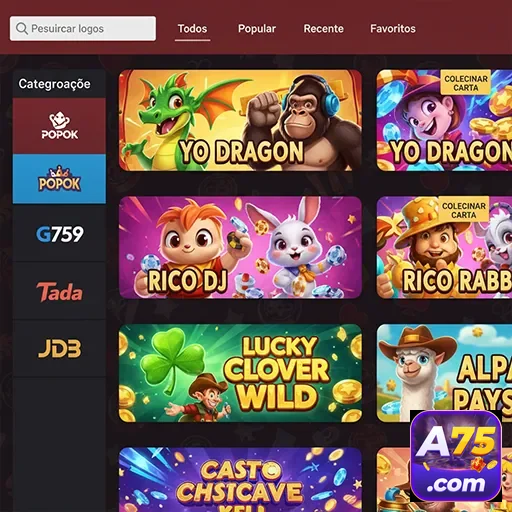512x512 pixels.
Task: Select the white POPOK provider logo
Action: click(x=59, y=126)
